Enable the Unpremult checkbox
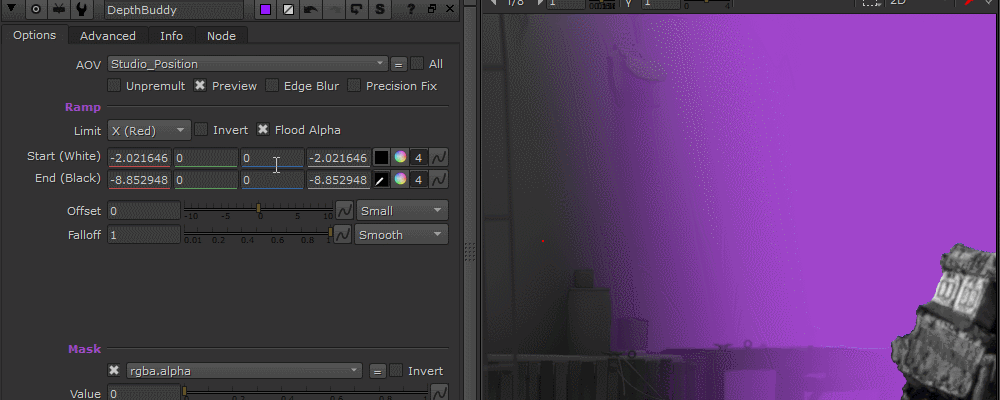Screen dimensions: 1000x400 coord(114,85)
